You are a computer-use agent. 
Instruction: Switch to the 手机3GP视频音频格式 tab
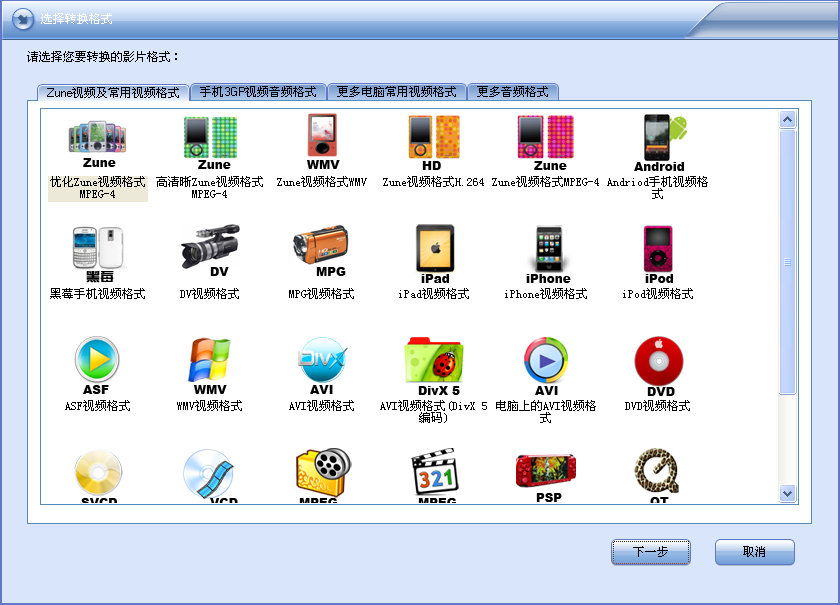pyautogui.click(x=258, y=92)
